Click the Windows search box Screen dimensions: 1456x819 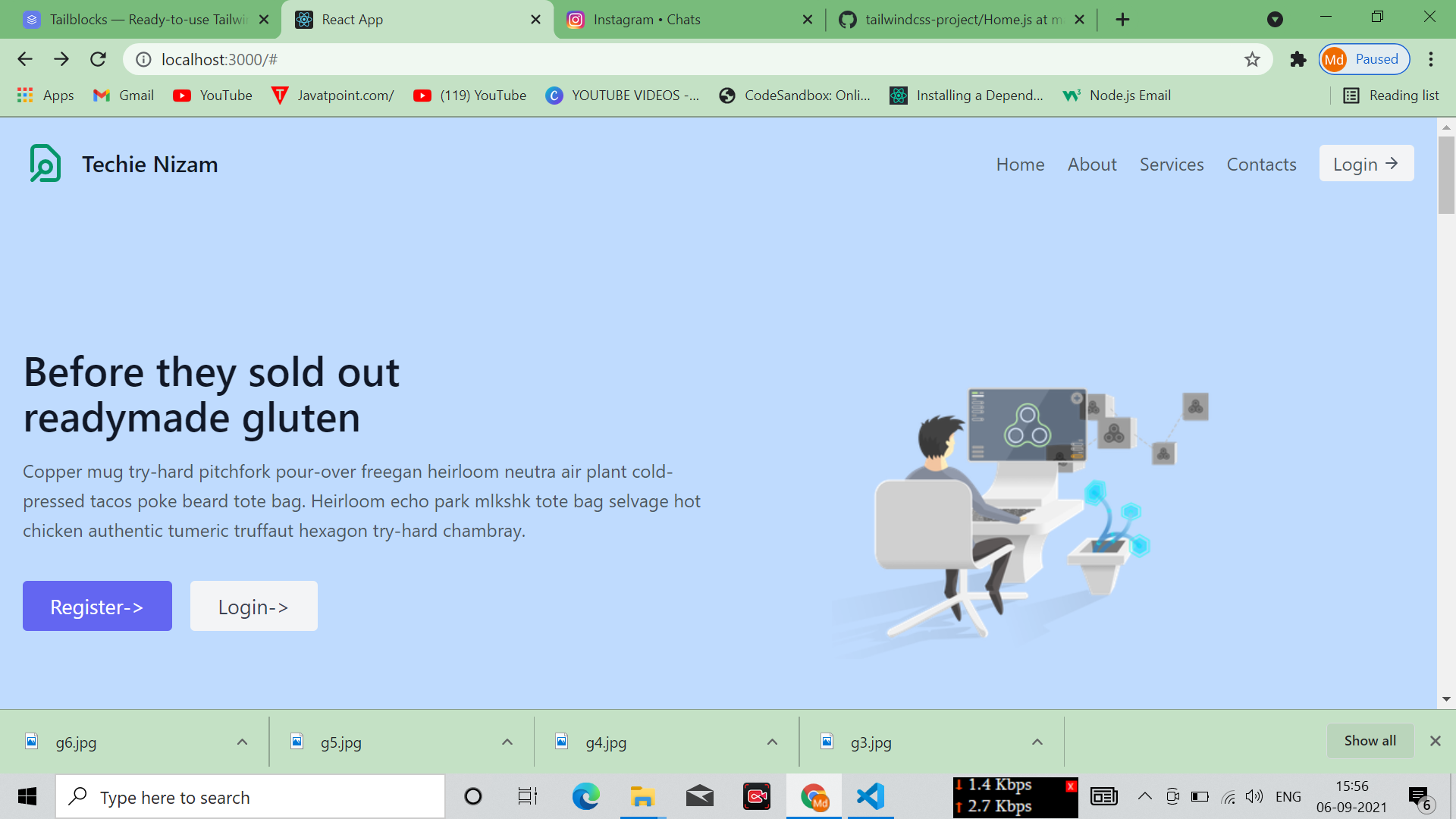(250, 797)
